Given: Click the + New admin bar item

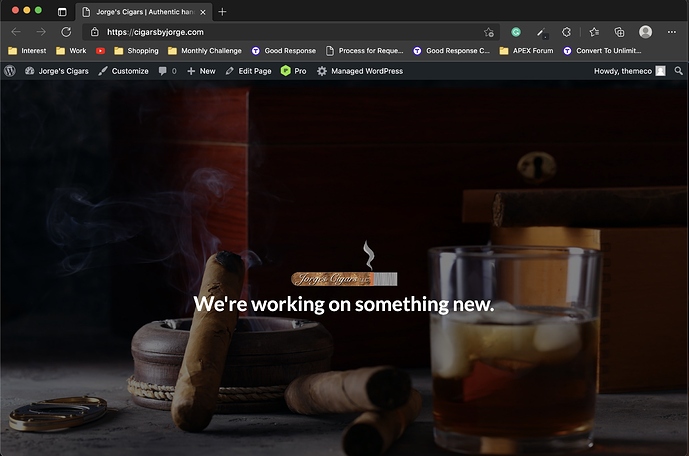Looking at the screenshot, I should click(201, 71).
